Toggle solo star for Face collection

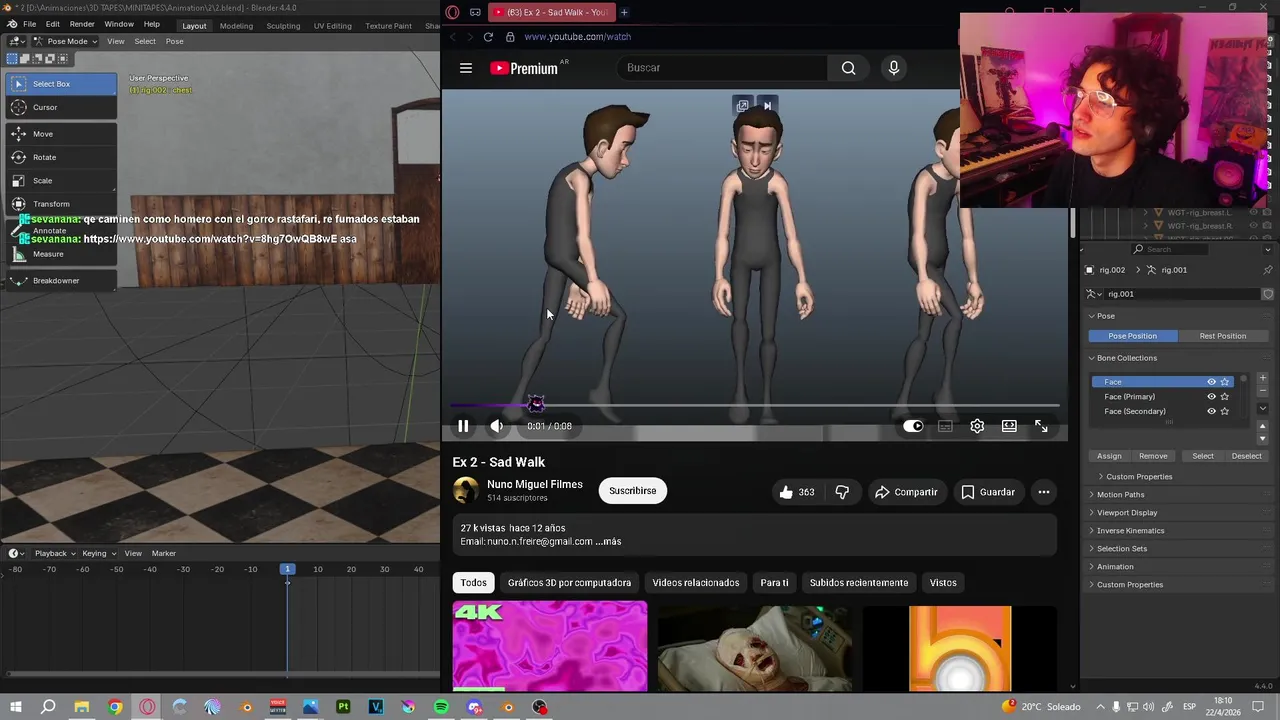click(1225, 382)
